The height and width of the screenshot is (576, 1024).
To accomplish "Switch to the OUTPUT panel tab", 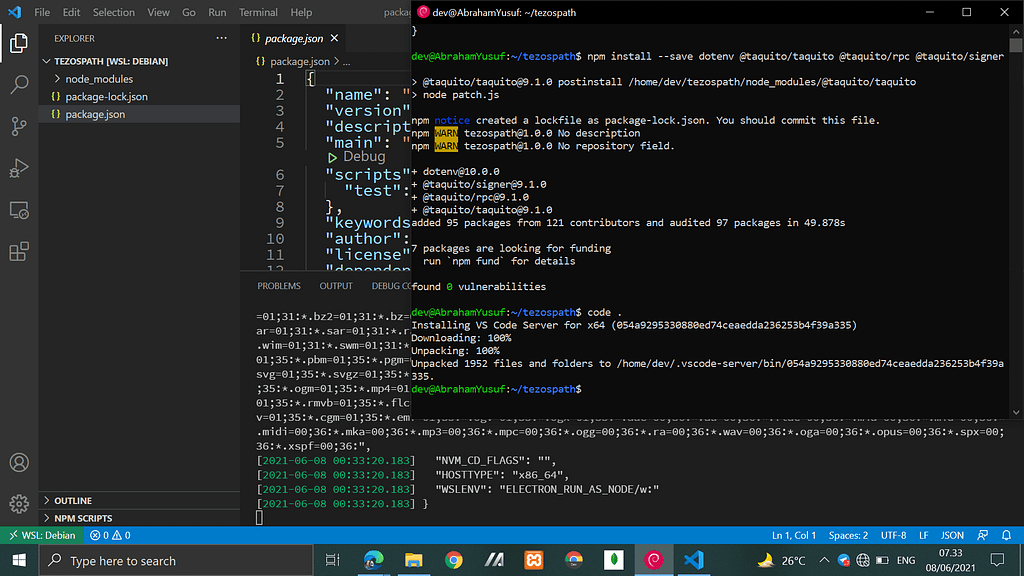I will 336,286.
